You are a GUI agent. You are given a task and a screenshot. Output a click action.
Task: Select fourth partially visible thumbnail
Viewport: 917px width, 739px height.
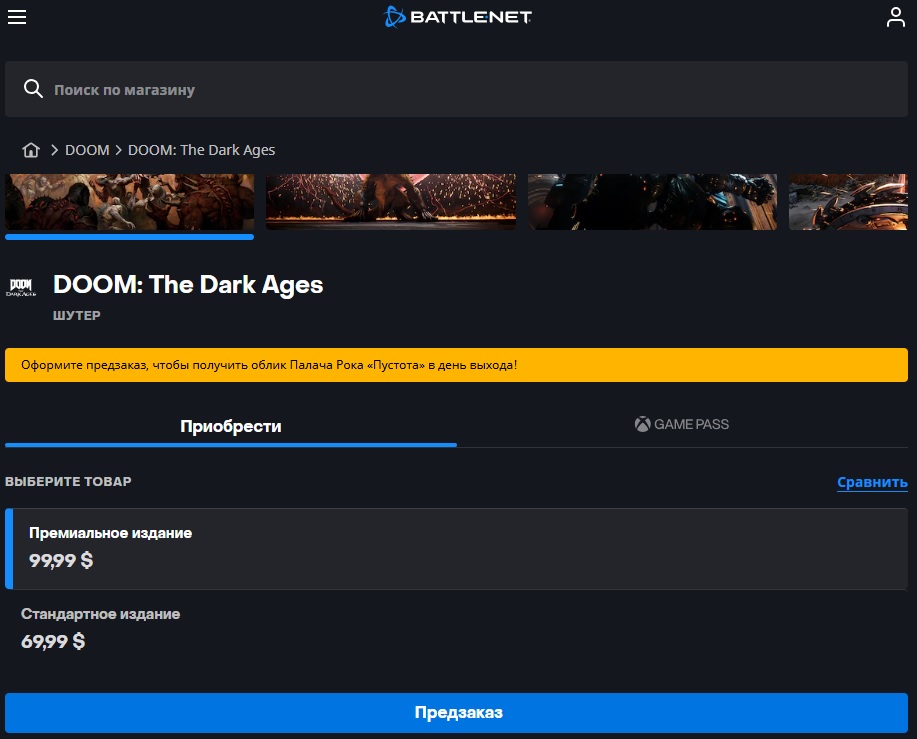tap(848, 202)
